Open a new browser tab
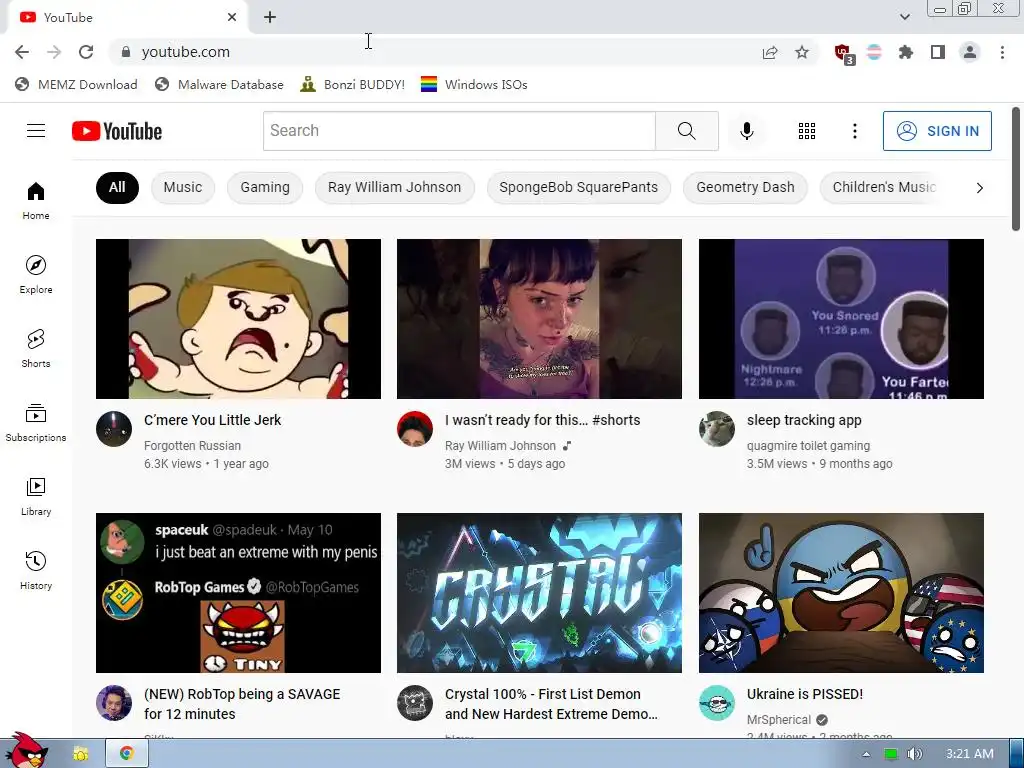This screenshot has width=1024, height=768. (x=270, y=17)
